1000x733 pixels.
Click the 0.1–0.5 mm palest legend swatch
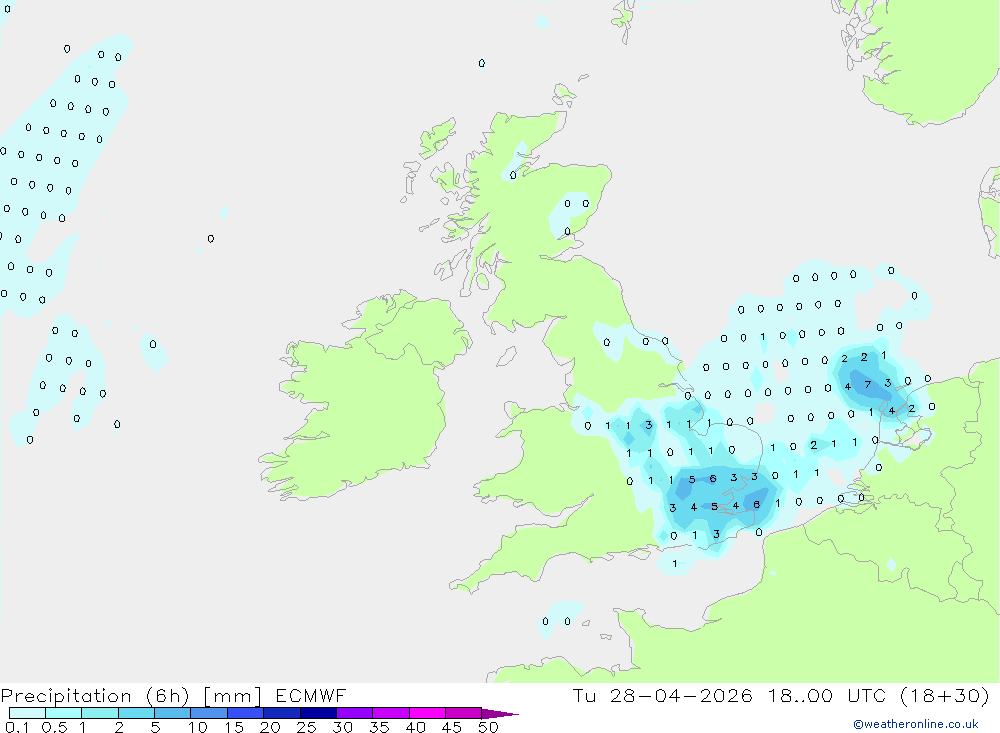point(27,713)
